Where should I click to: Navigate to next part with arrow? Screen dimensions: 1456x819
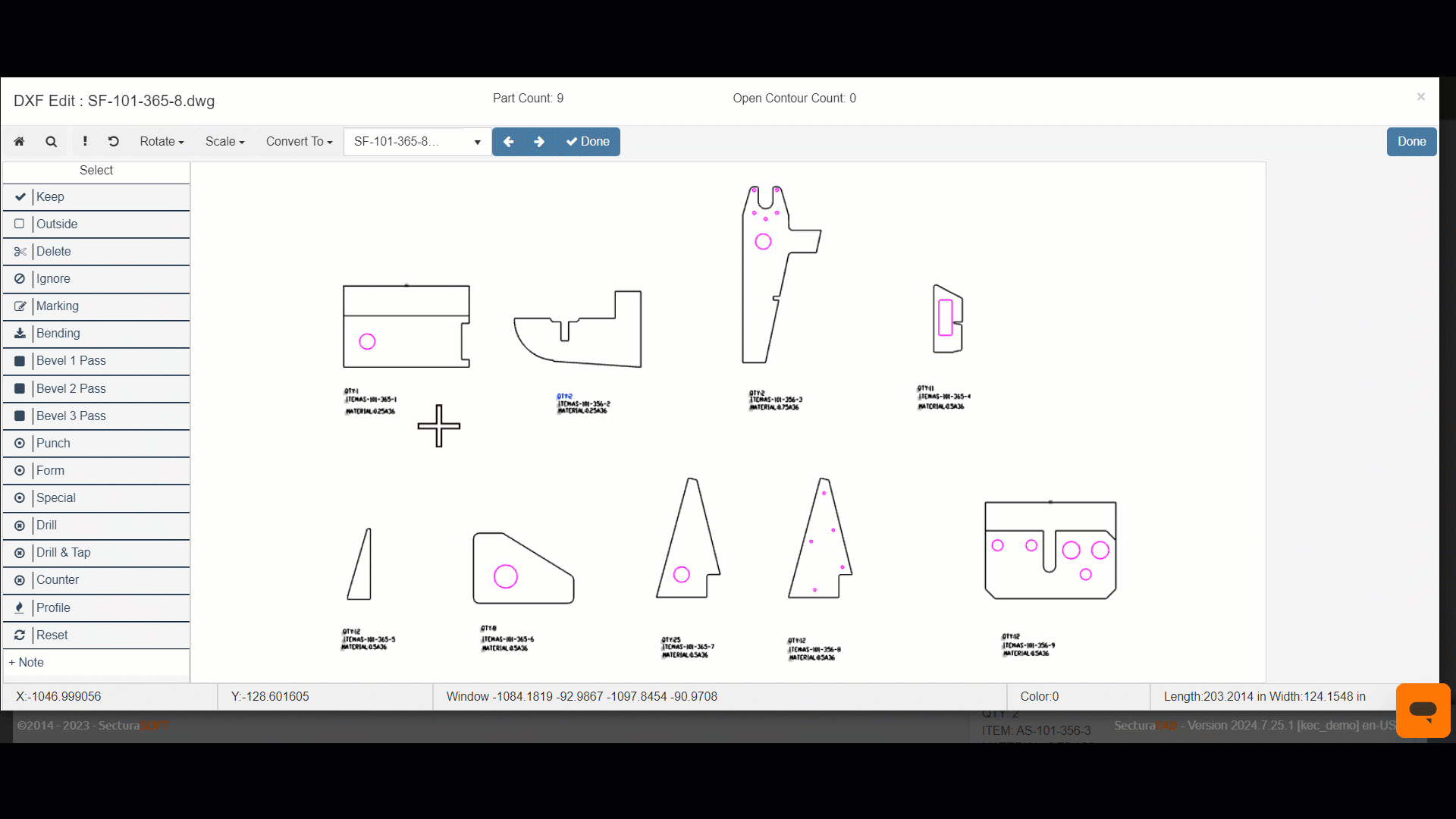[539, 141]
